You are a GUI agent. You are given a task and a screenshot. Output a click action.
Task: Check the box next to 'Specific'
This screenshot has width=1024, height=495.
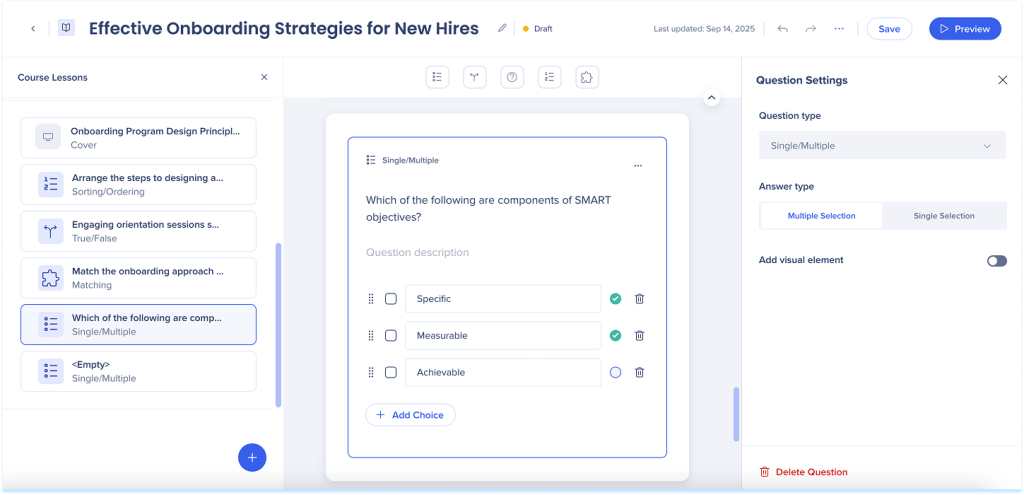(x=391, y=299)
